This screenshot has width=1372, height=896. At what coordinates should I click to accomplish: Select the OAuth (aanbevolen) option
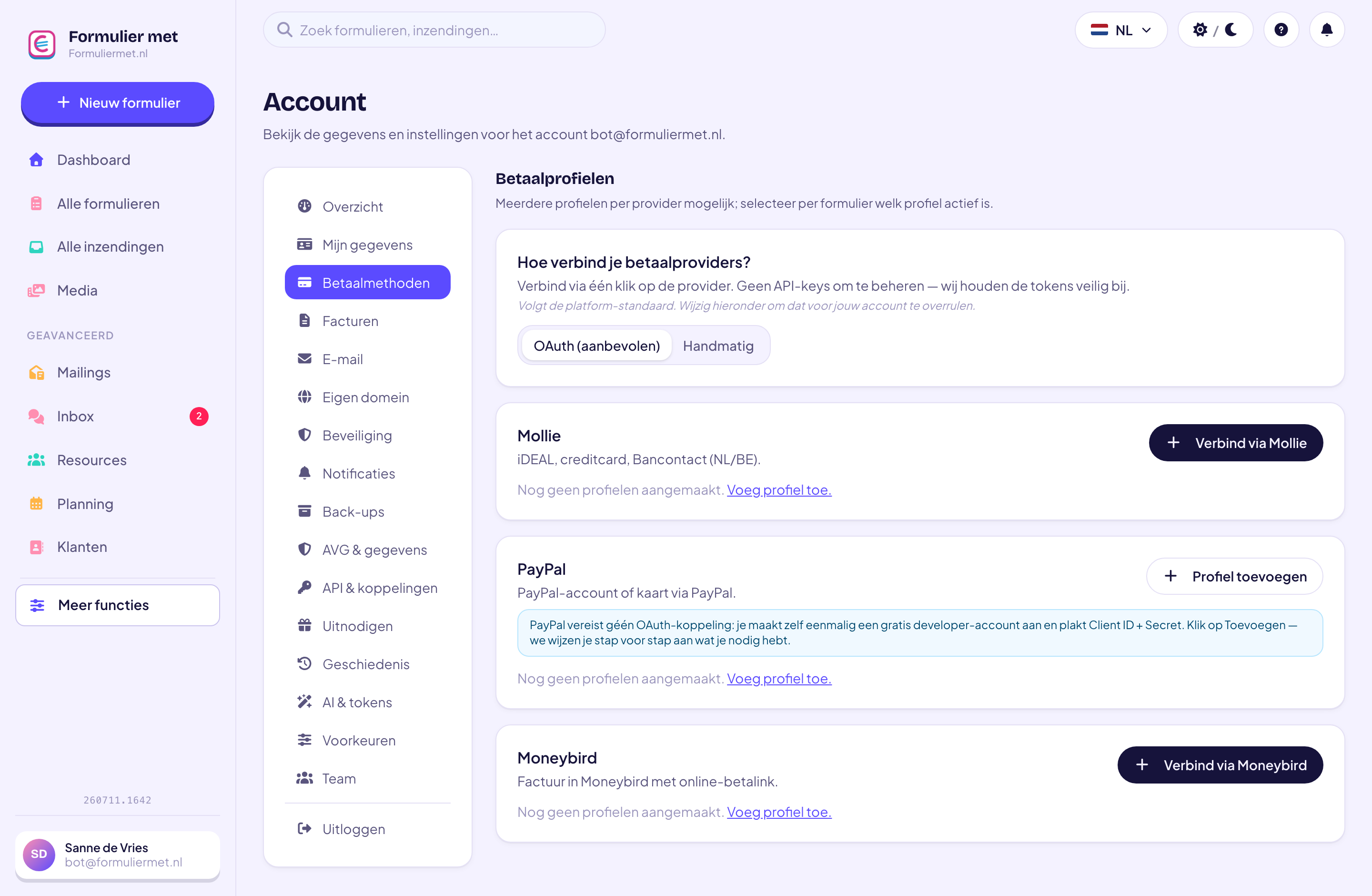[596, 346]
